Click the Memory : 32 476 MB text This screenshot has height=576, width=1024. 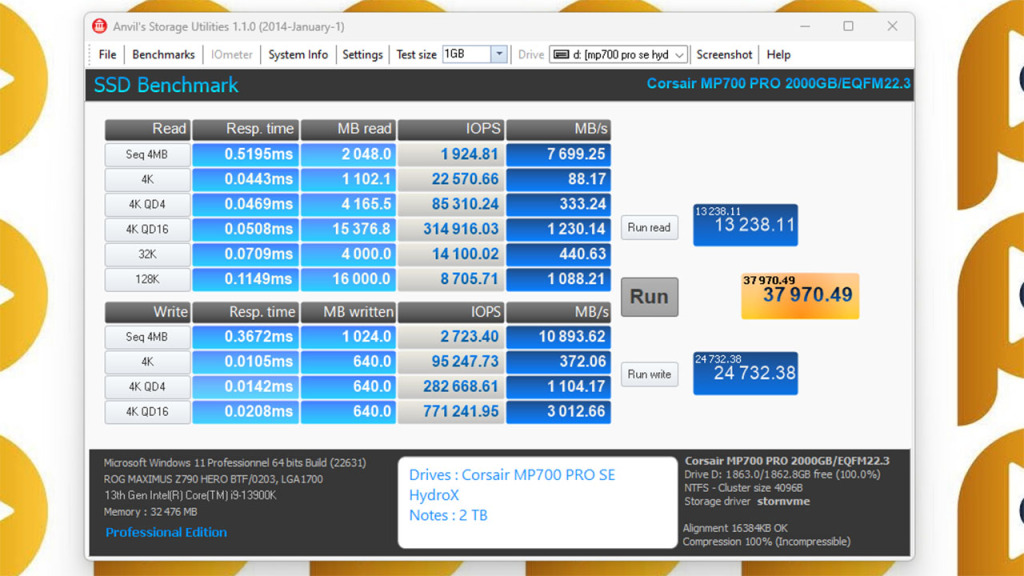(x=150, y=512)
